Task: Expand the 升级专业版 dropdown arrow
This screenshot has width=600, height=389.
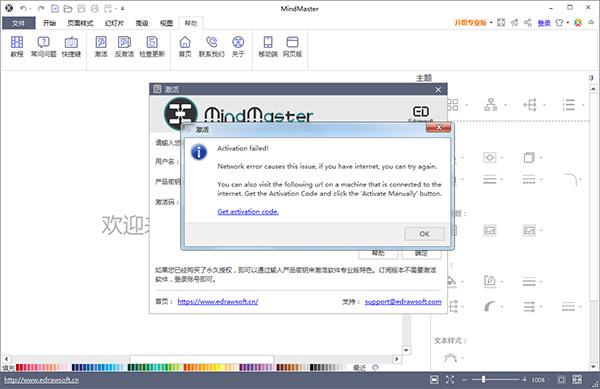Action: point(491,23)
